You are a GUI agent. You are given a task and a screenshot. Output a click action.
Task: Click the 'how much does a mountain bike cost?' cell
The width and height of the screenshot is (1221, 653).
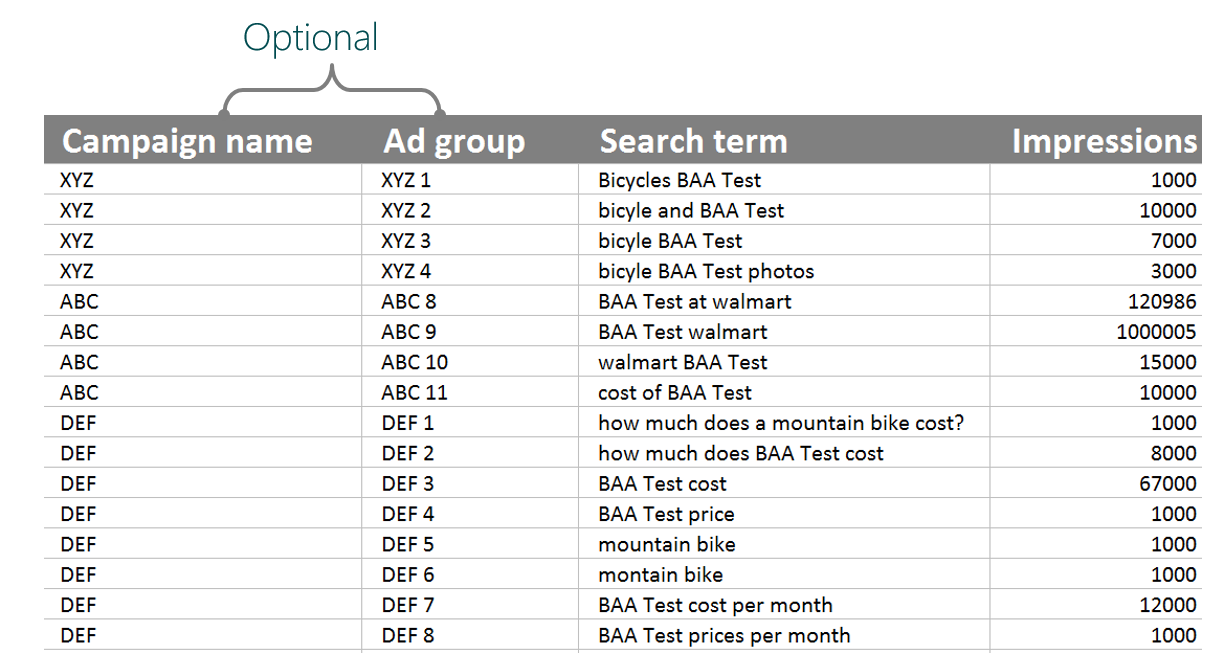coord(780,423)
